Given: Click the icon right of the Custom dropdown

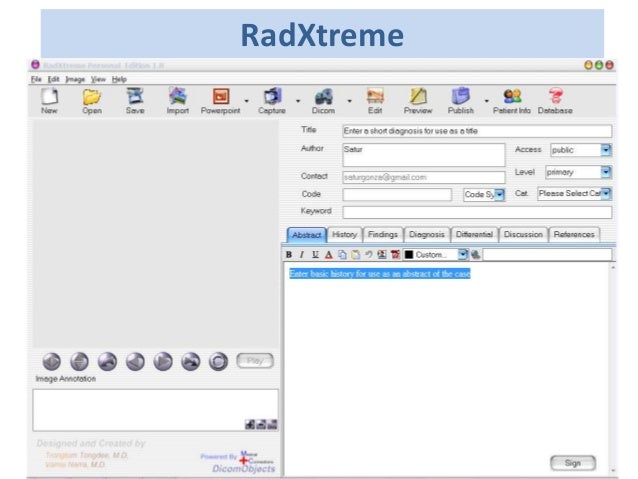Looking at the screenshot, I should pyautogui.click(x=475, y=255).
